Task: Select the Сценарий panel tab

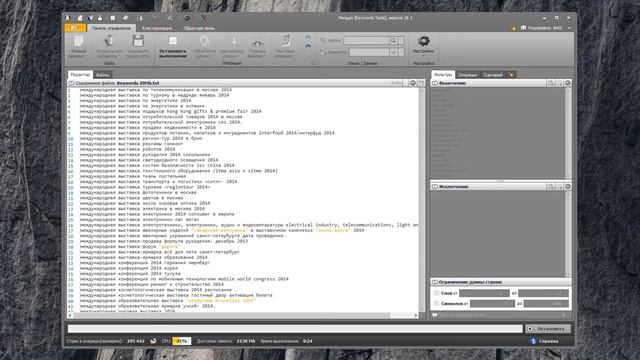Action: click(x=493, y=75)
